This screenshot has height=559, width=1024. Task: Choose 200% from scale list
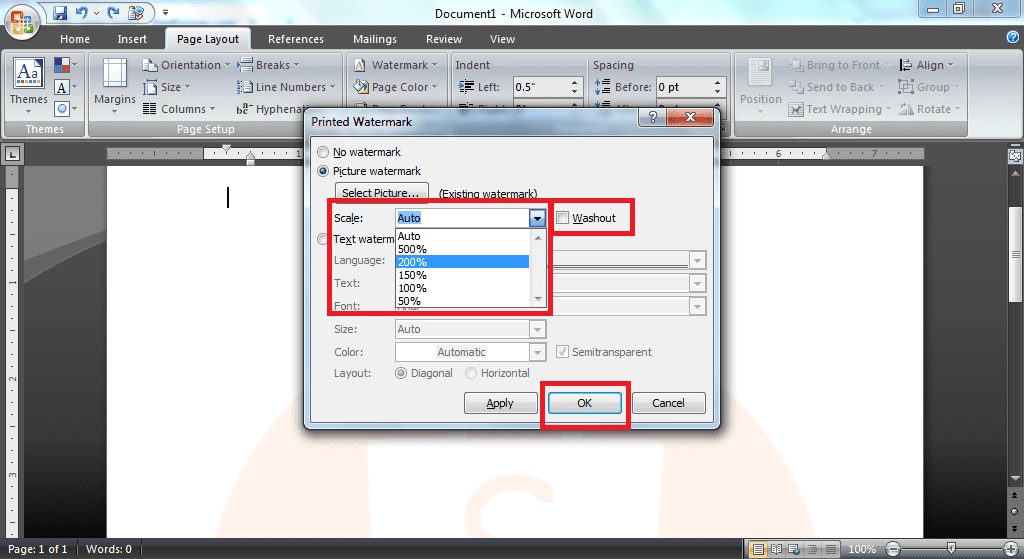[462, 262]
